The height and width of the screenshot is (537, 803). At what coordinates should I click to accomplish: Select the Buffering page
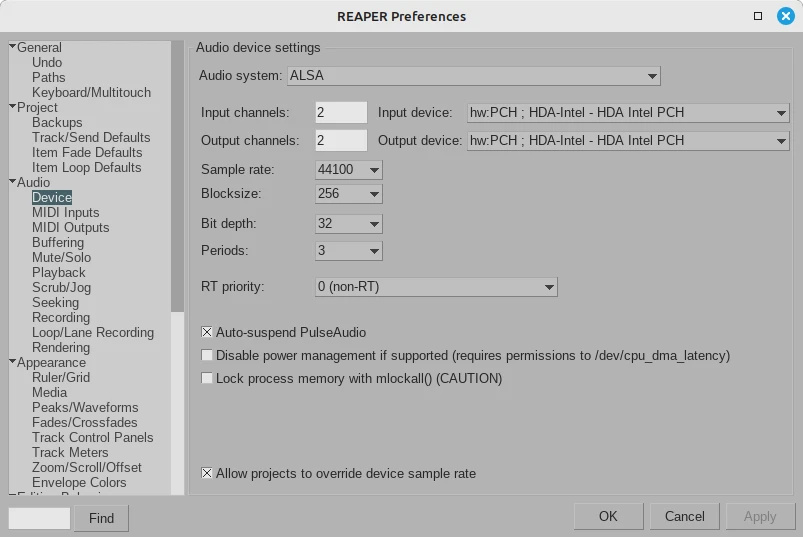point(58,243)
